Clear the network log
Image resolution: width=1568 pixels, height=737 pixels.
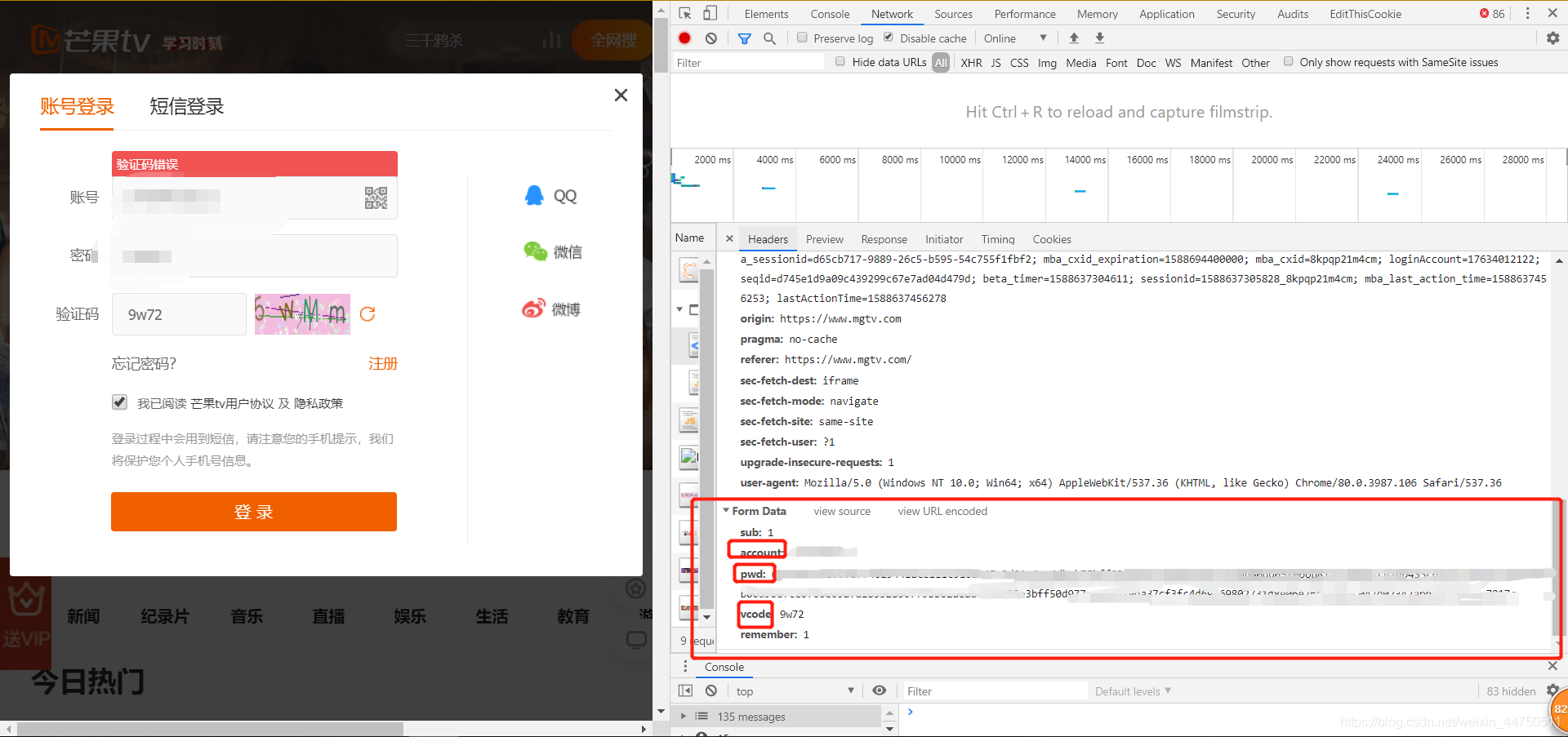tap(711, 38)
